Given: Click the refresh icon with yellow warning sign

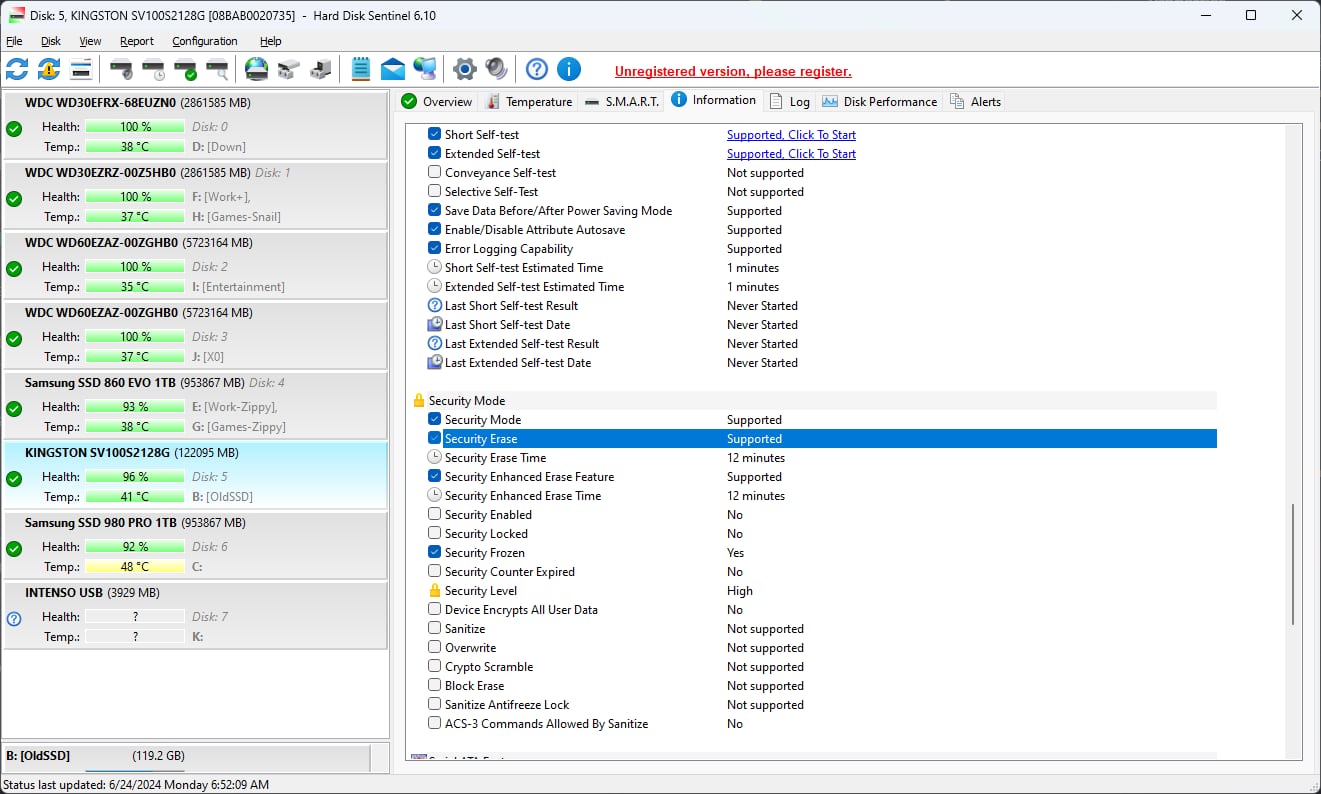Looking at the screenshot, I should 49,69.
